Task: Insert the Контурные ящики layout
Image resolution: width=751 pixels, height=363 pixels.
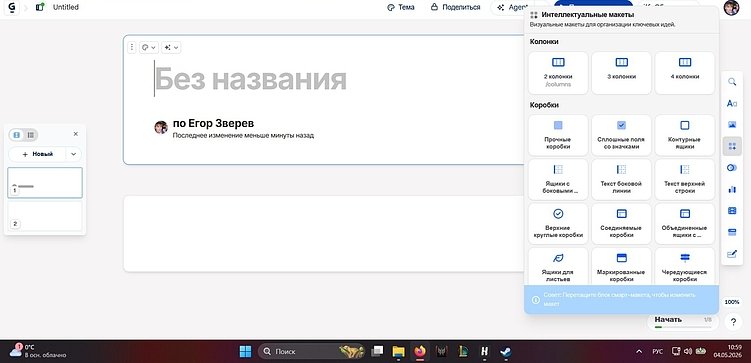Action: pyautogui.click(x=684, y=135)
